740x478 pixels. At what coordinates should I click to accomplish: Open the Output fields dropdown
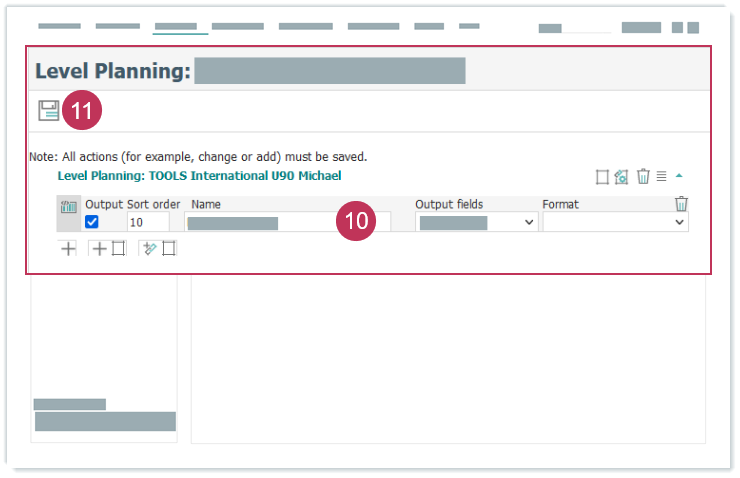tap(476, 222)
